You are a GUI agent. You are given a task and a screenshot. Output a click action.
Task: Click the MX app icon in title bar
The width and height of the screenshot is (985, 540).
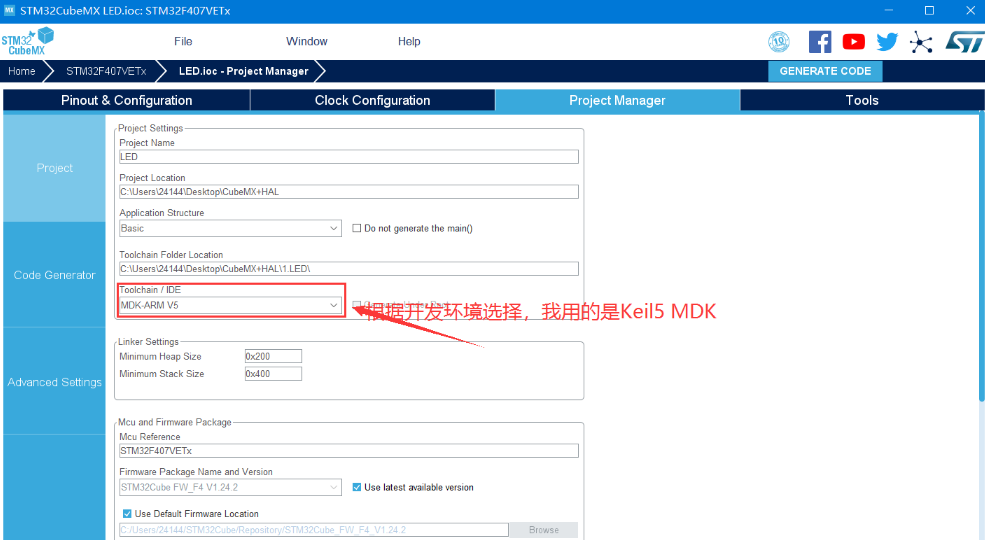point(9,10)
